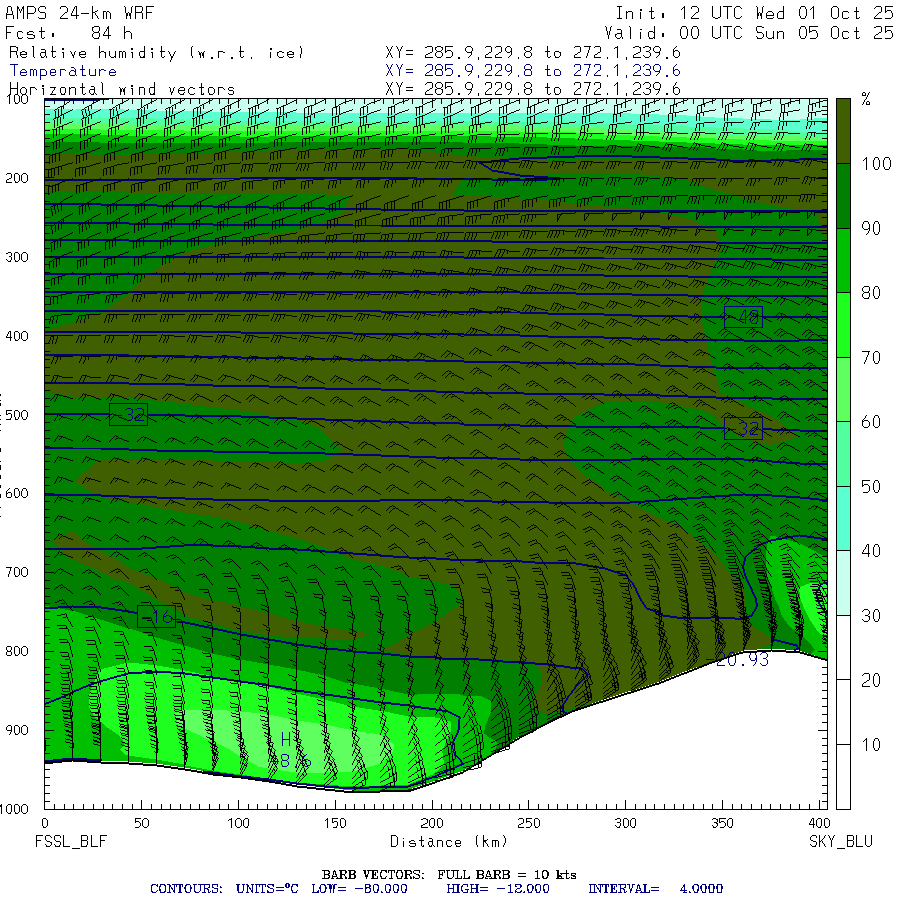Click the 'Fcst: 84 h' forecast label
Viewport: 900px width, 900px height.
69,33
